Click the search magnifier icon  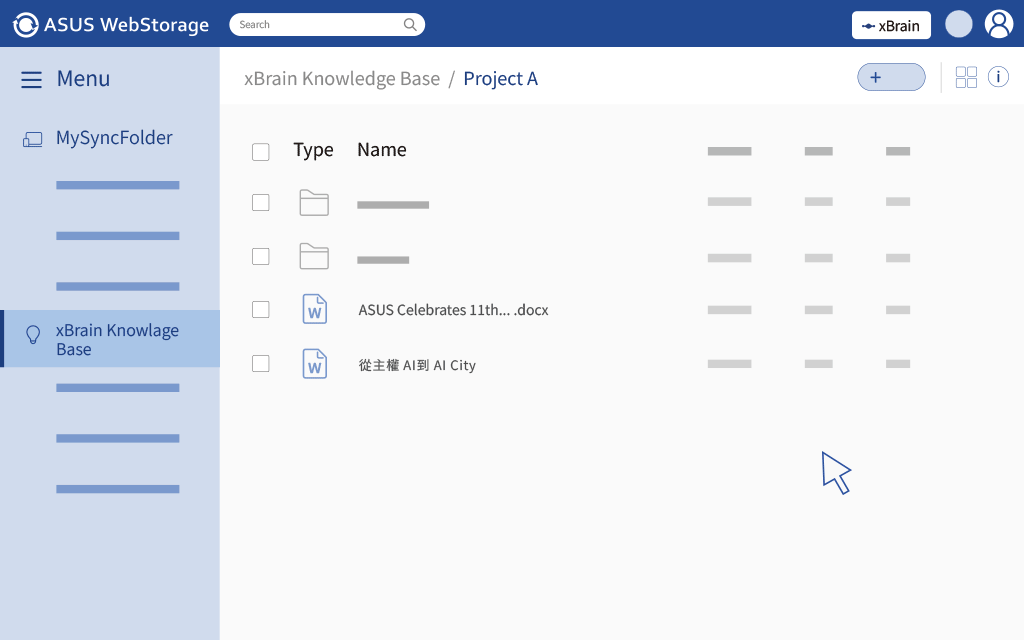(x=410, y=25)
